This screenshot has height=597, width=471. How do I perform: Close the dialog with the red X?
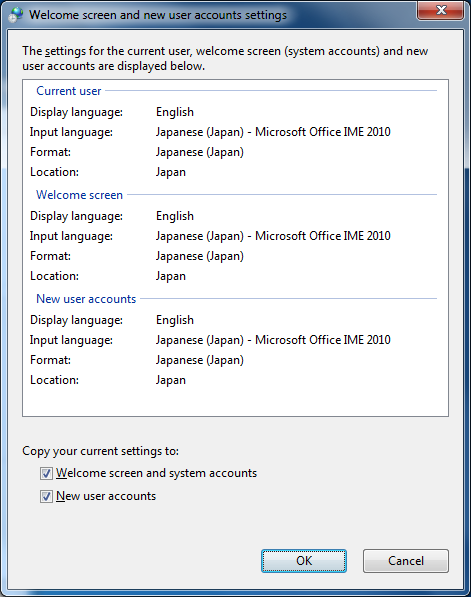pyautogui.click(x=441, y=10)
